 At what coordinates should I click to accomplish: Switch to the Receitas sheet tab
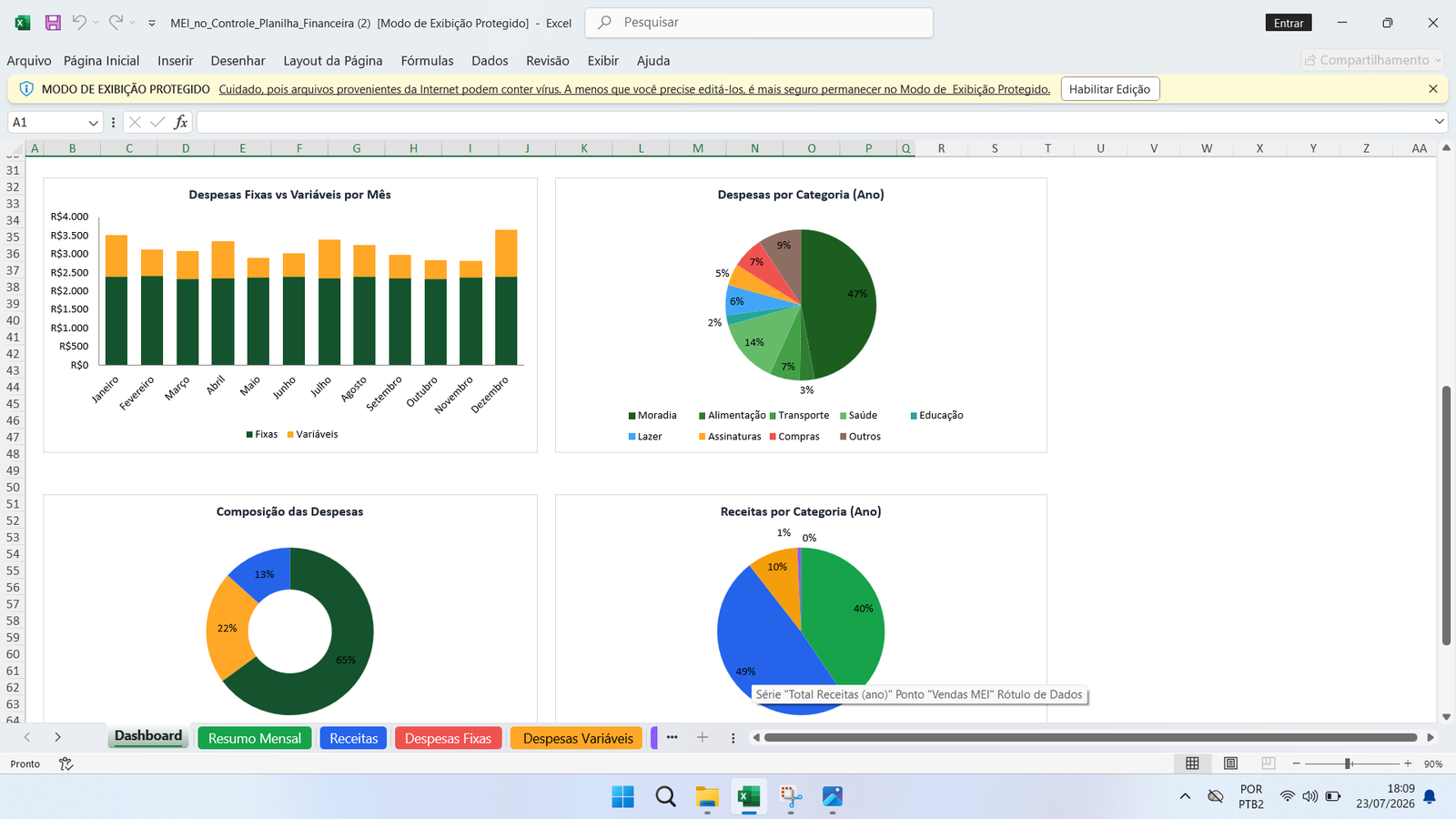point(353,738)
